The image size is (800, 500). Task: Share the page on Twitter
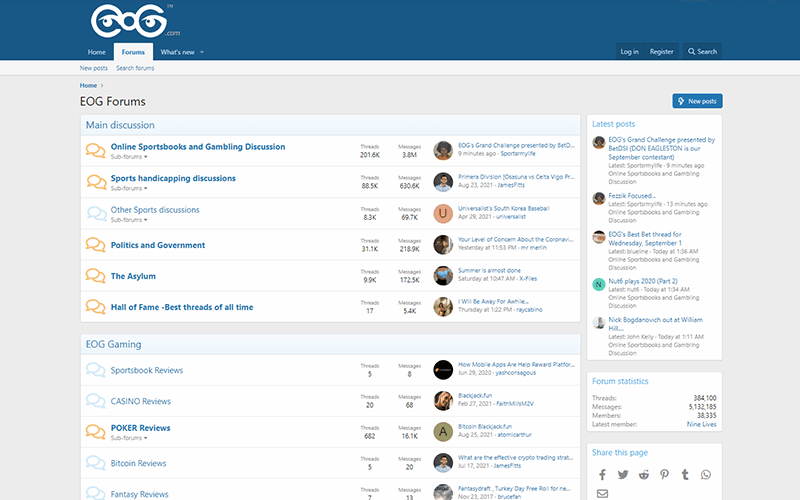623,474
